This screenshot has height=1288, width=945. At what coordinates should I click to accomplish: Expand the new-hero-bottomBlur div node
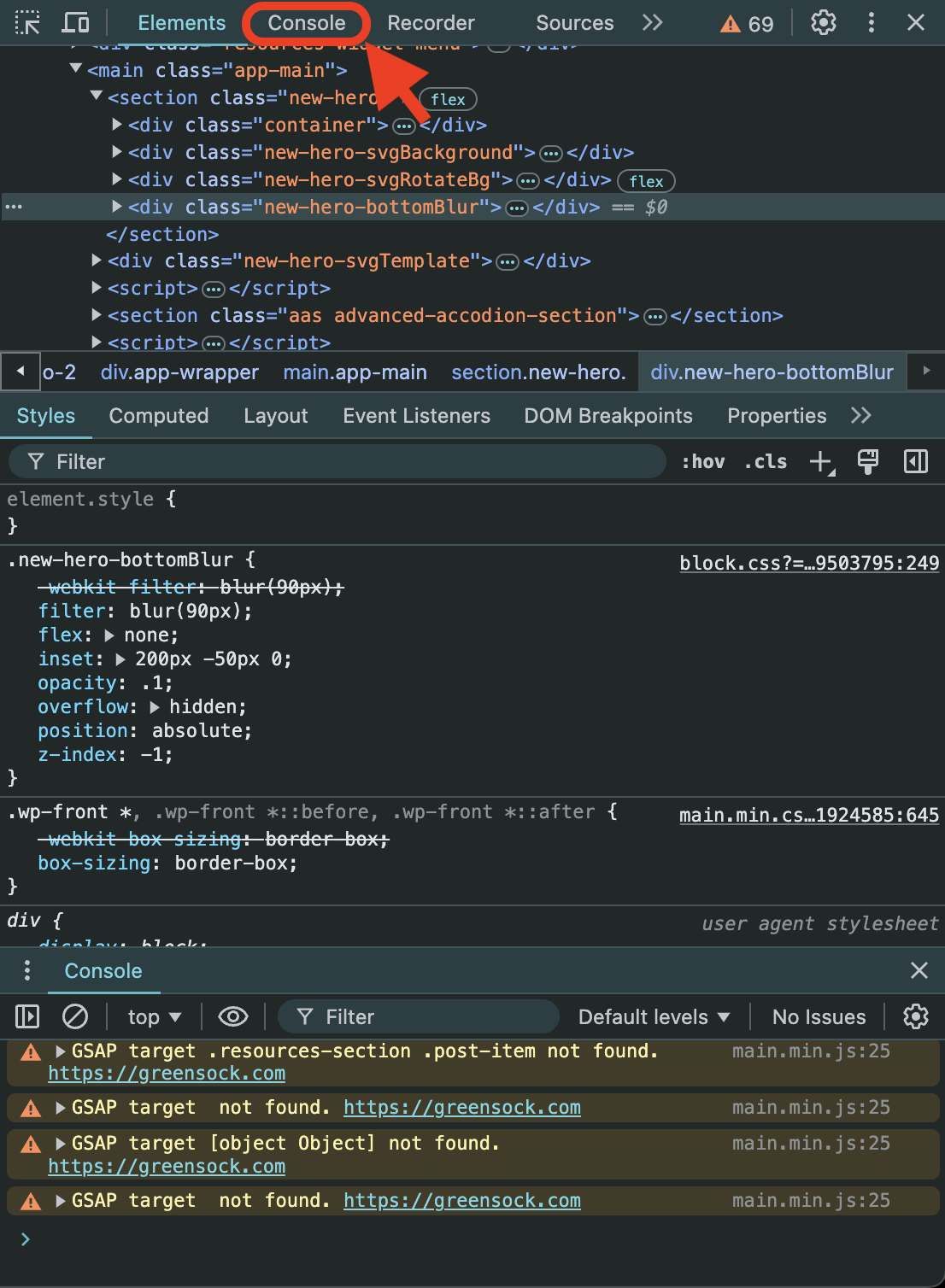pyautogui.click(x=117, y=207)
